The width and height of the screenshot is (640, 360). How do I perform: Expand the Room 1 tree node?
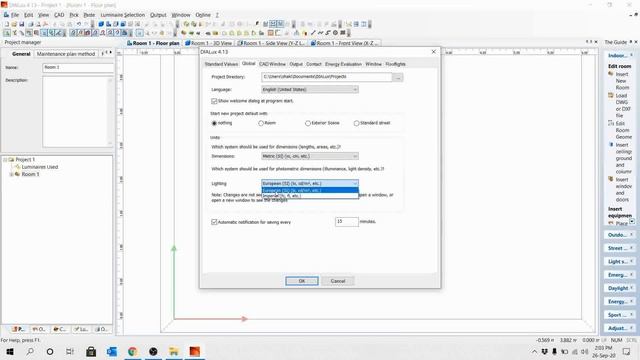11,174
